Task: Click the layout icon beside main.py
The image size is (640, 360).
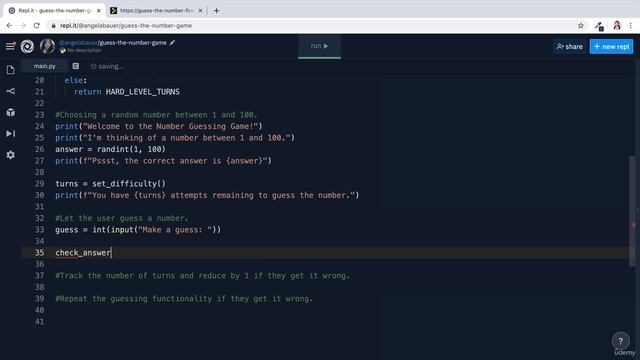Action: (76, 66)
